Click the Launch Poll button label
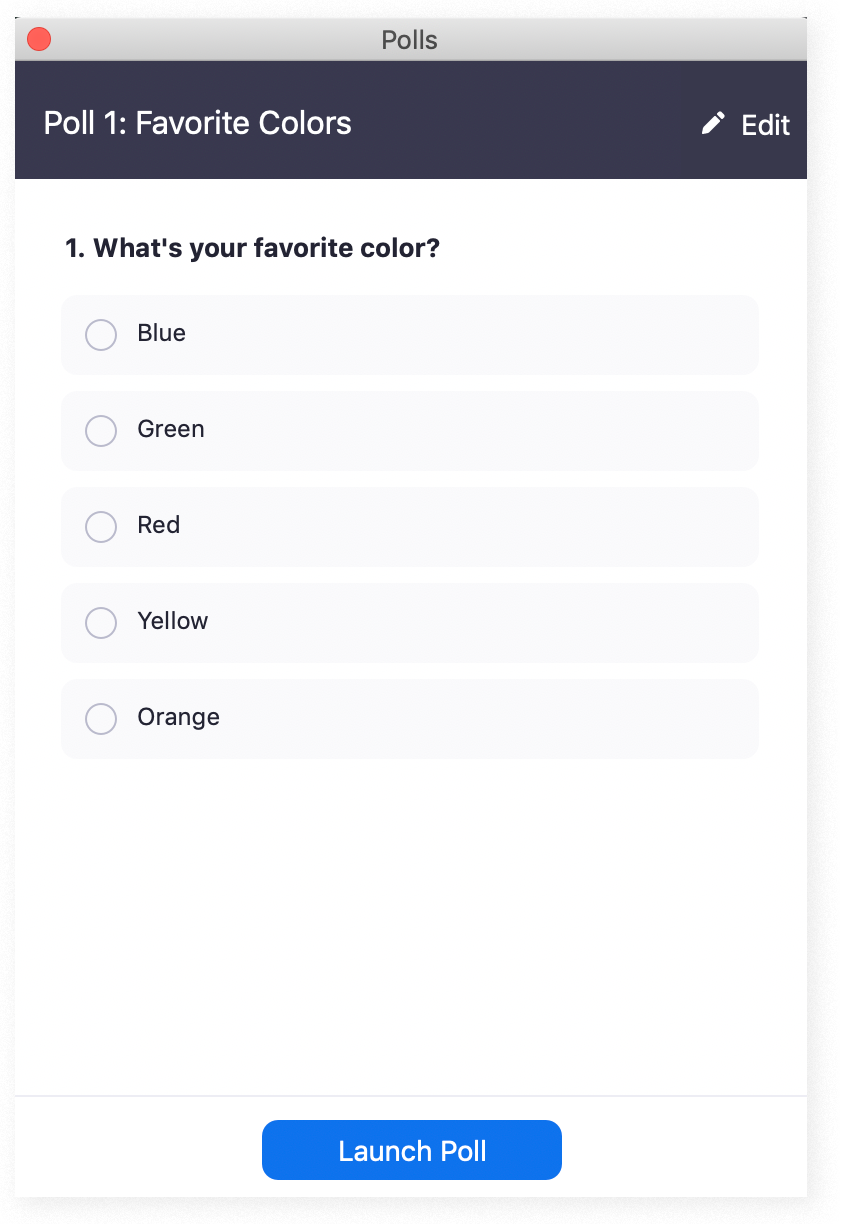 coord(411,1150)
